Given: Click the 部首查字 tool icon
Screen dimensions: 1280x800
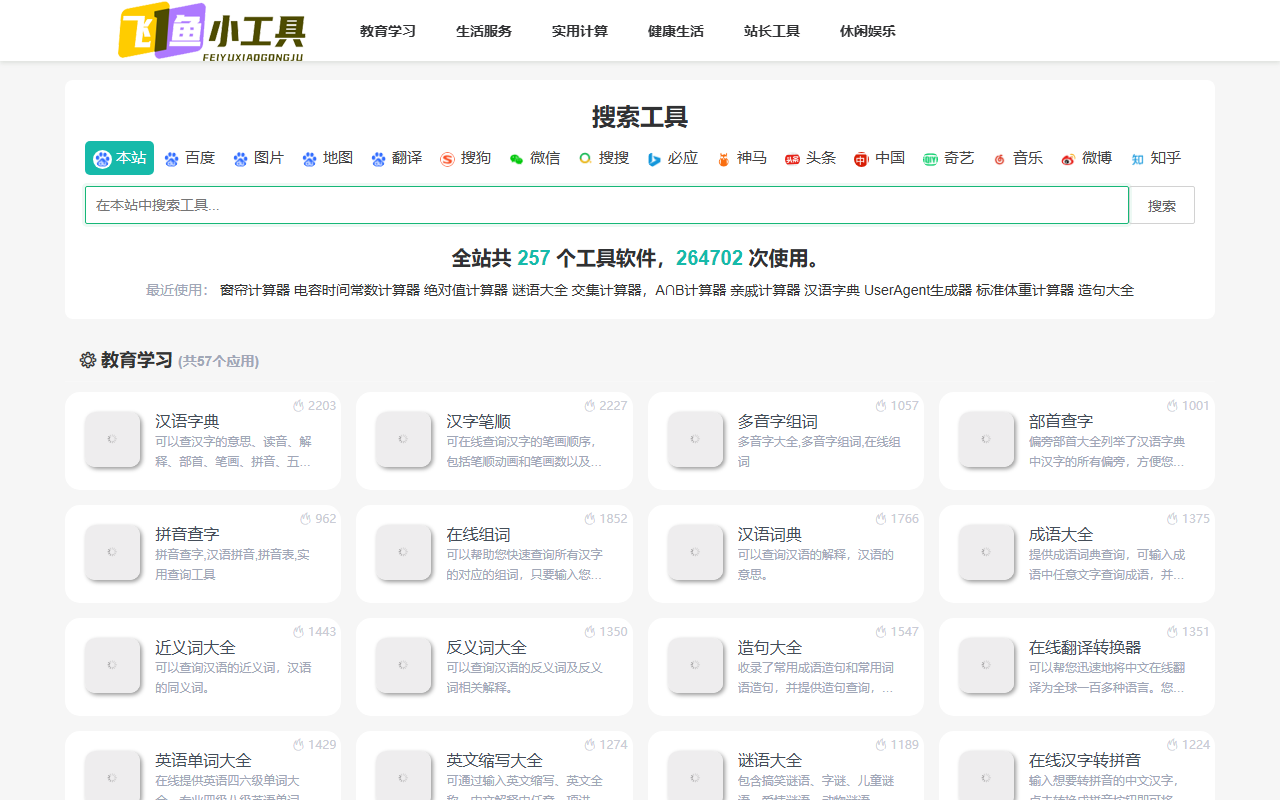Looking at the screenshot, I should [986, 439].
